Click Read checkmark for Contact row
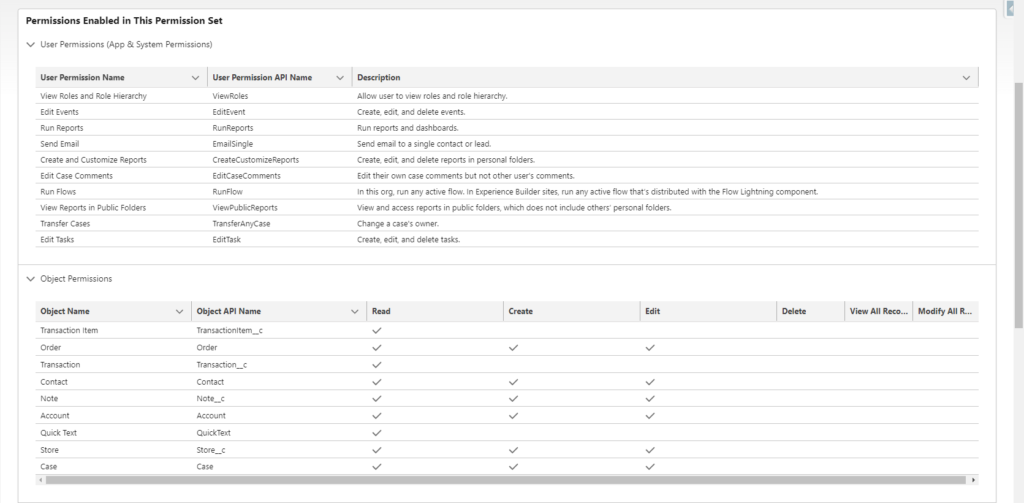Image resolution: width=1024 pixels, height=503 pixels. click(x=376, y=382)
